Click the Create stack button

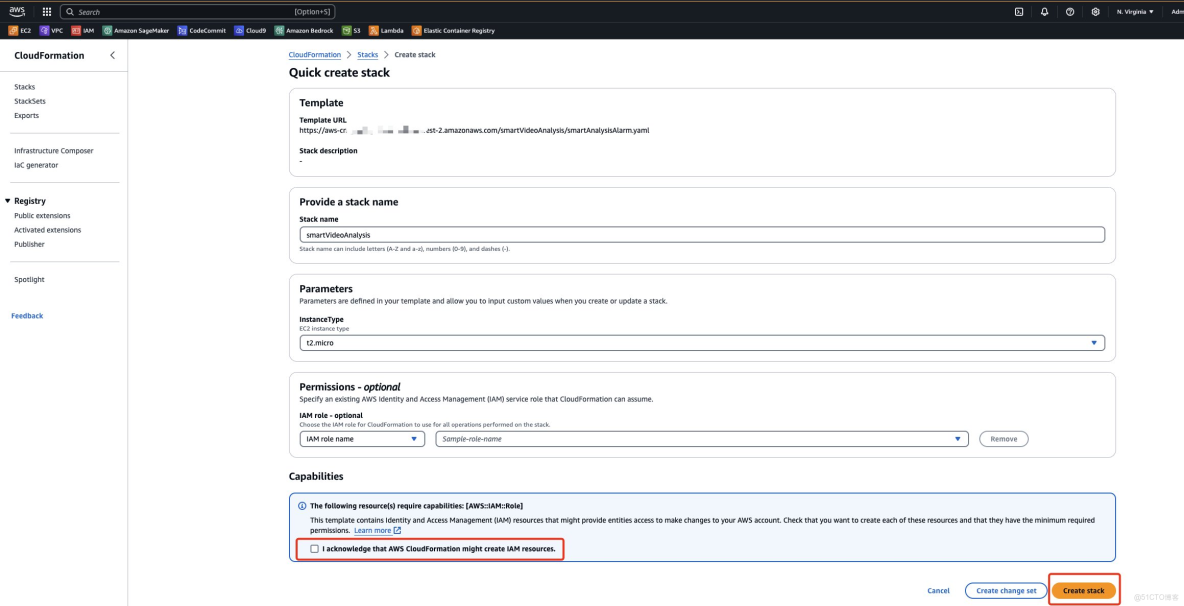(1084, 591)
